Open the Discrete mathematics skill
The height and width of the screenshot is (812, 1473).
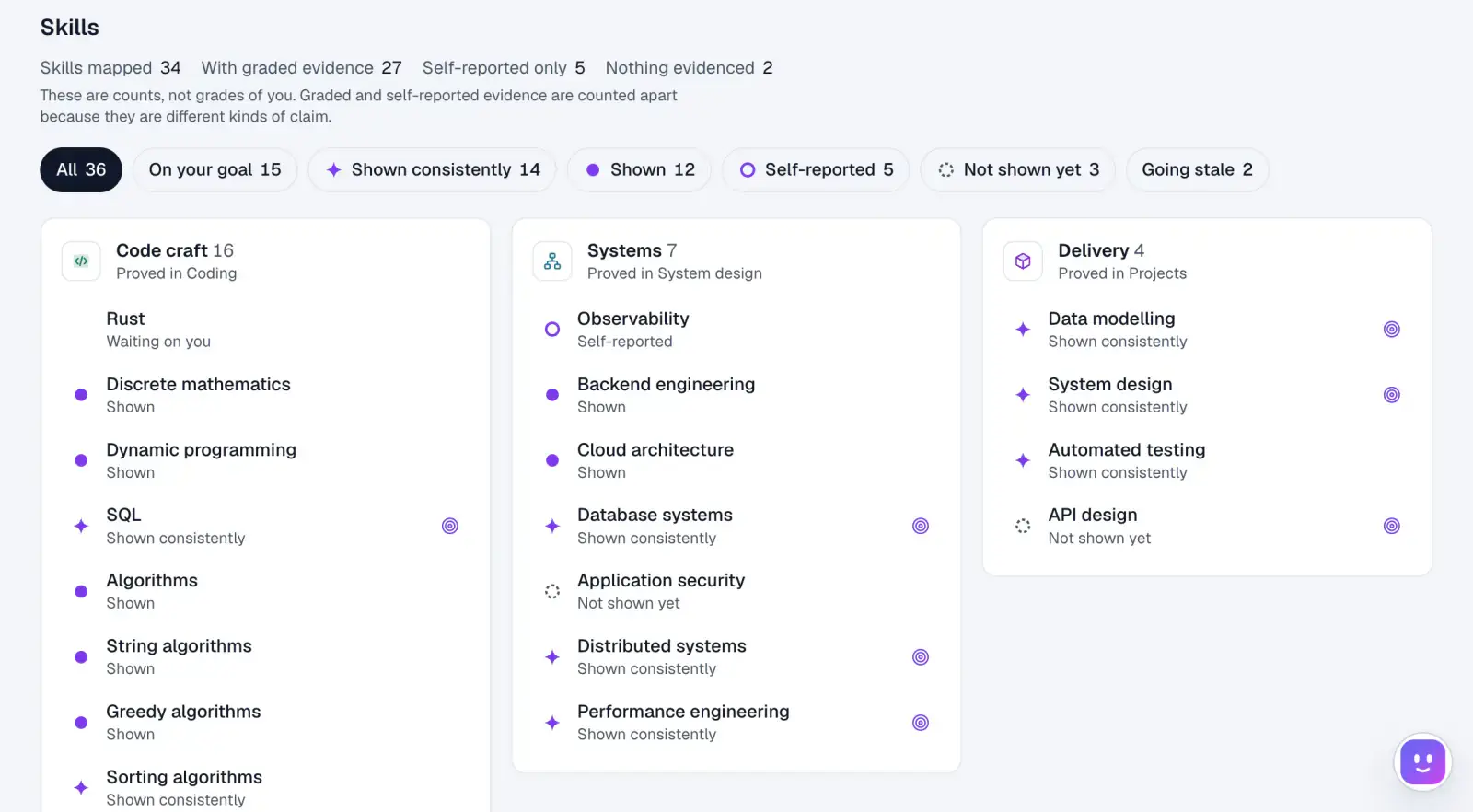point(266,395)
